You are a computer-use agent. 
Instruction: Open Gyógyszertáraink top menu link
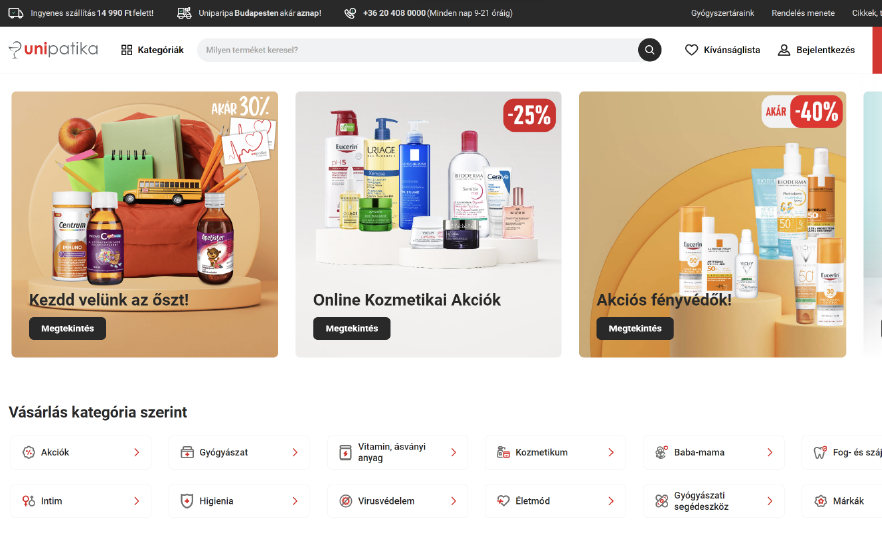tap(722, 13)
